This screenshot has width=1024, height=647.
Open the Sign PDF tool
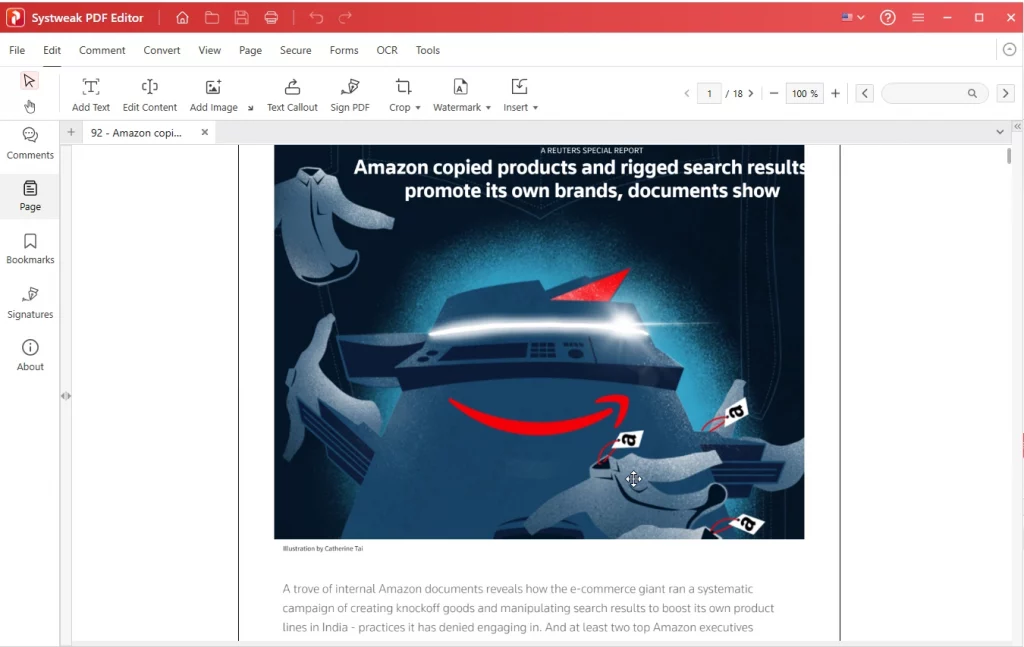coord(349,95)
